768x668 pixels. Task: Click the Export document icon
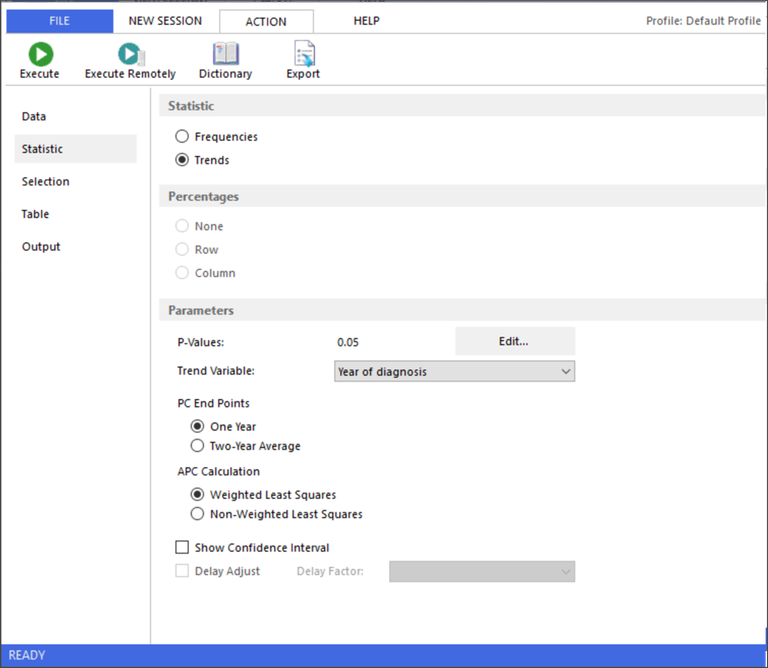pyautogui.click(x=304, y=55)
